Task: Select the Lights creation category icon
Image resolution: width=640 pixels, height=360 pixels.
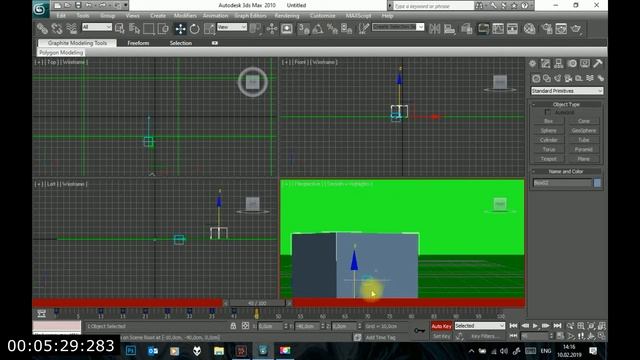Action: click(x=558, y=78)
